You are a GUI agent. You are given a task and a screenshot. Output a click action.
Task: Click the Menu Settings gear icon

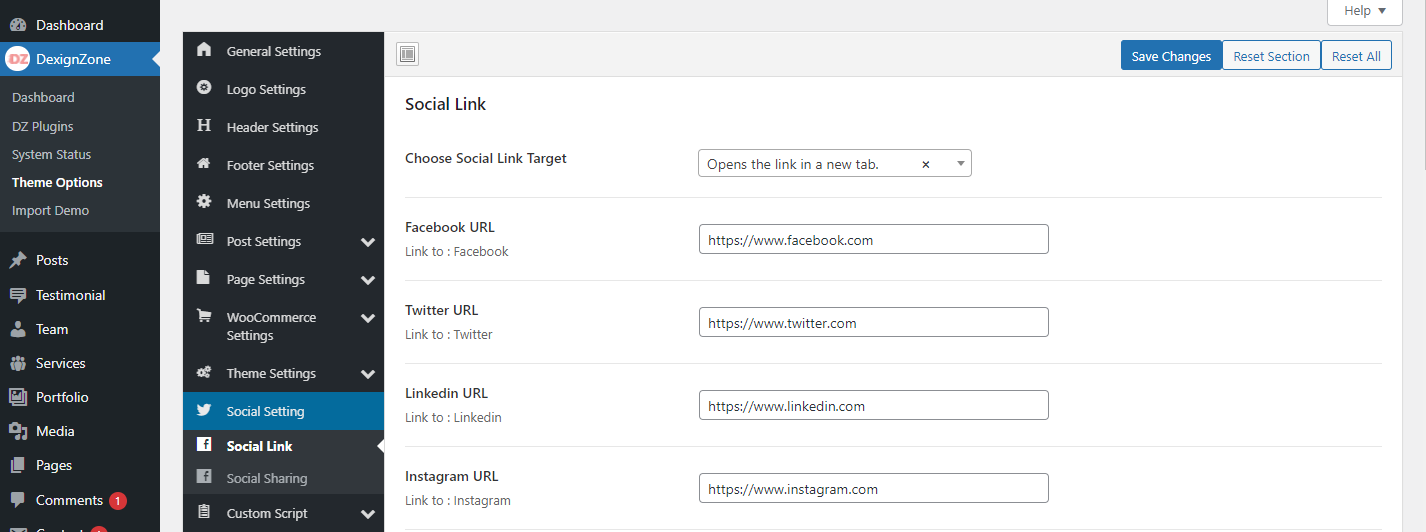pyautogui.click(x=204, y=202)
